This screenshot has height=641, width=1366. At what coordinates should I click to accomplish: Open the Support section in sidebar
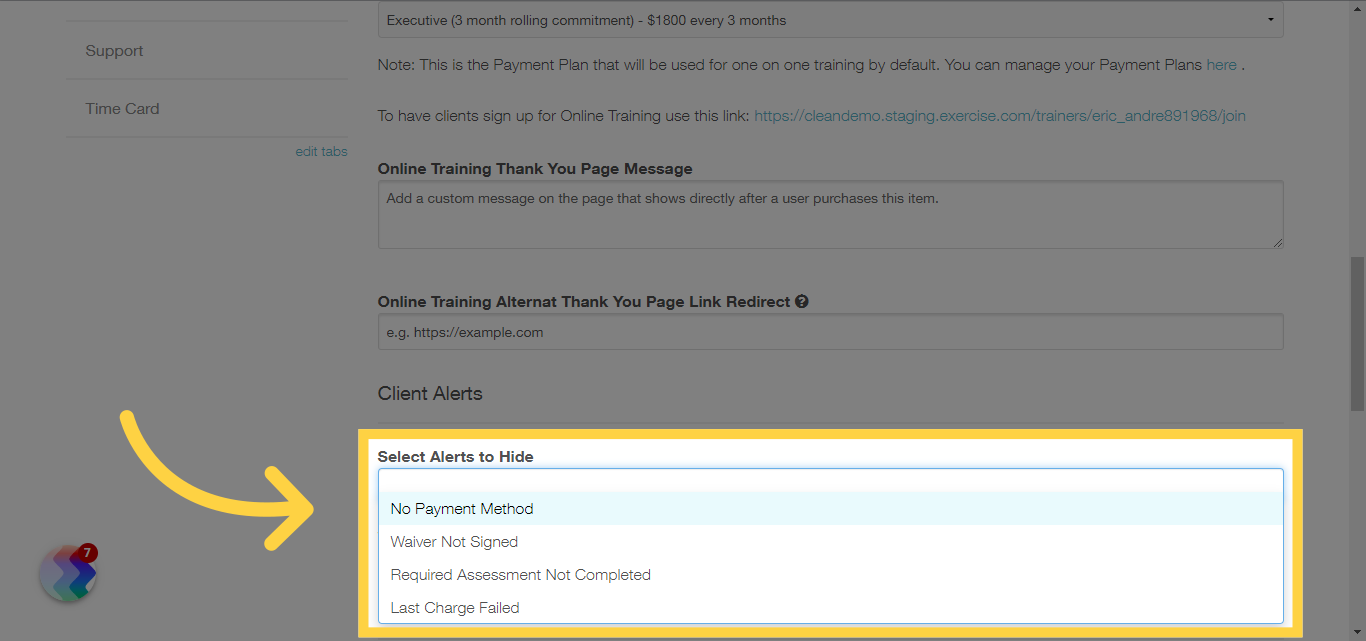click(114, 50)
